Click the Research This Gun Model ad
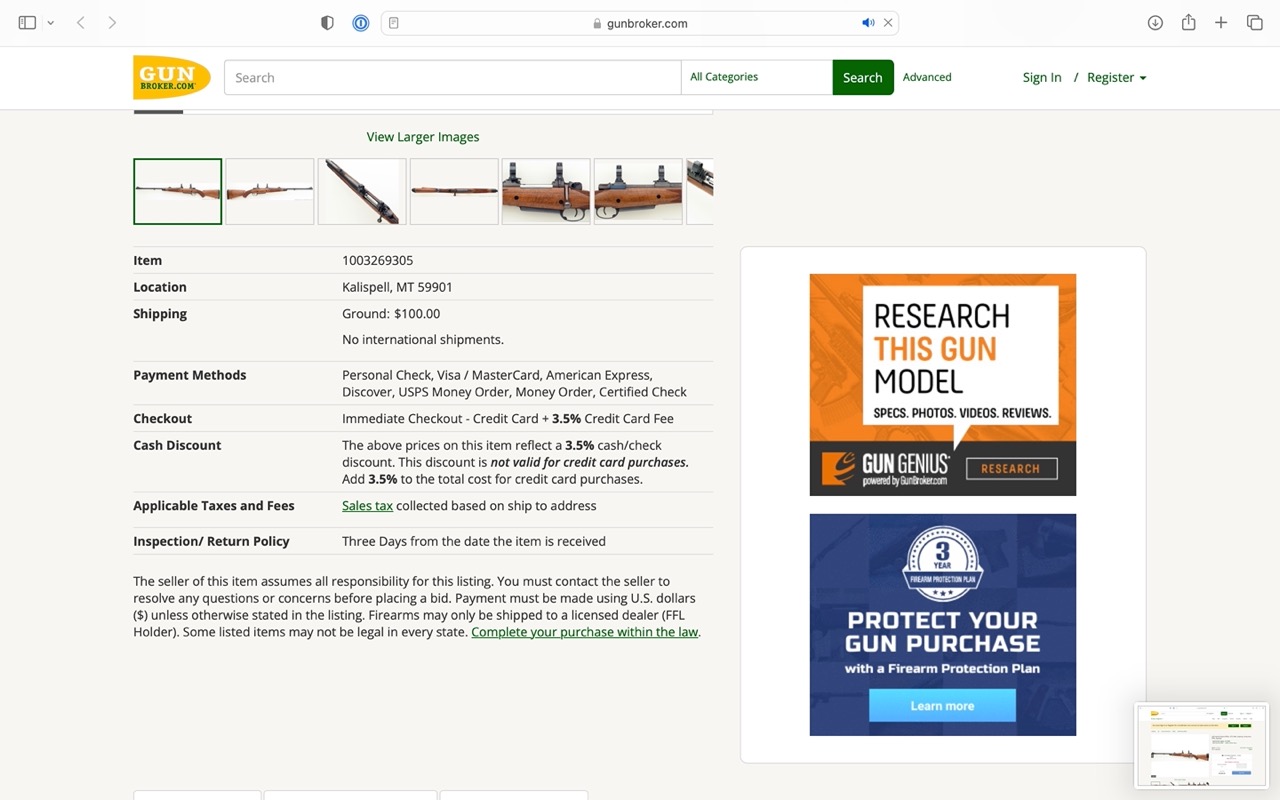 tap(943, 385)
